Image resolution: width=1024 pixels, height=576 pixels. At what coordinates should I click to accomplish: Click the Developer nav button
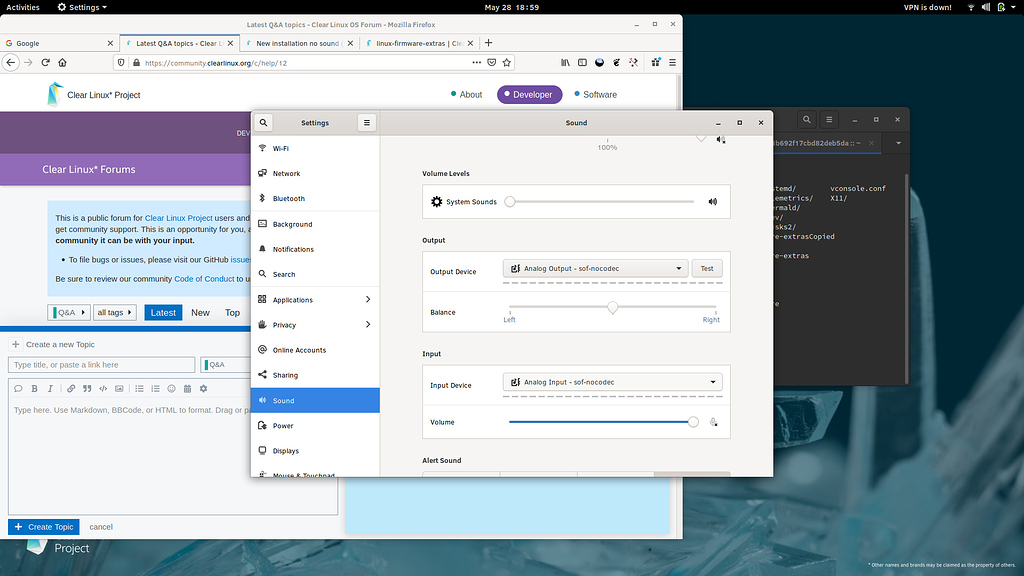pyautogui.click(x=529, y=95)
